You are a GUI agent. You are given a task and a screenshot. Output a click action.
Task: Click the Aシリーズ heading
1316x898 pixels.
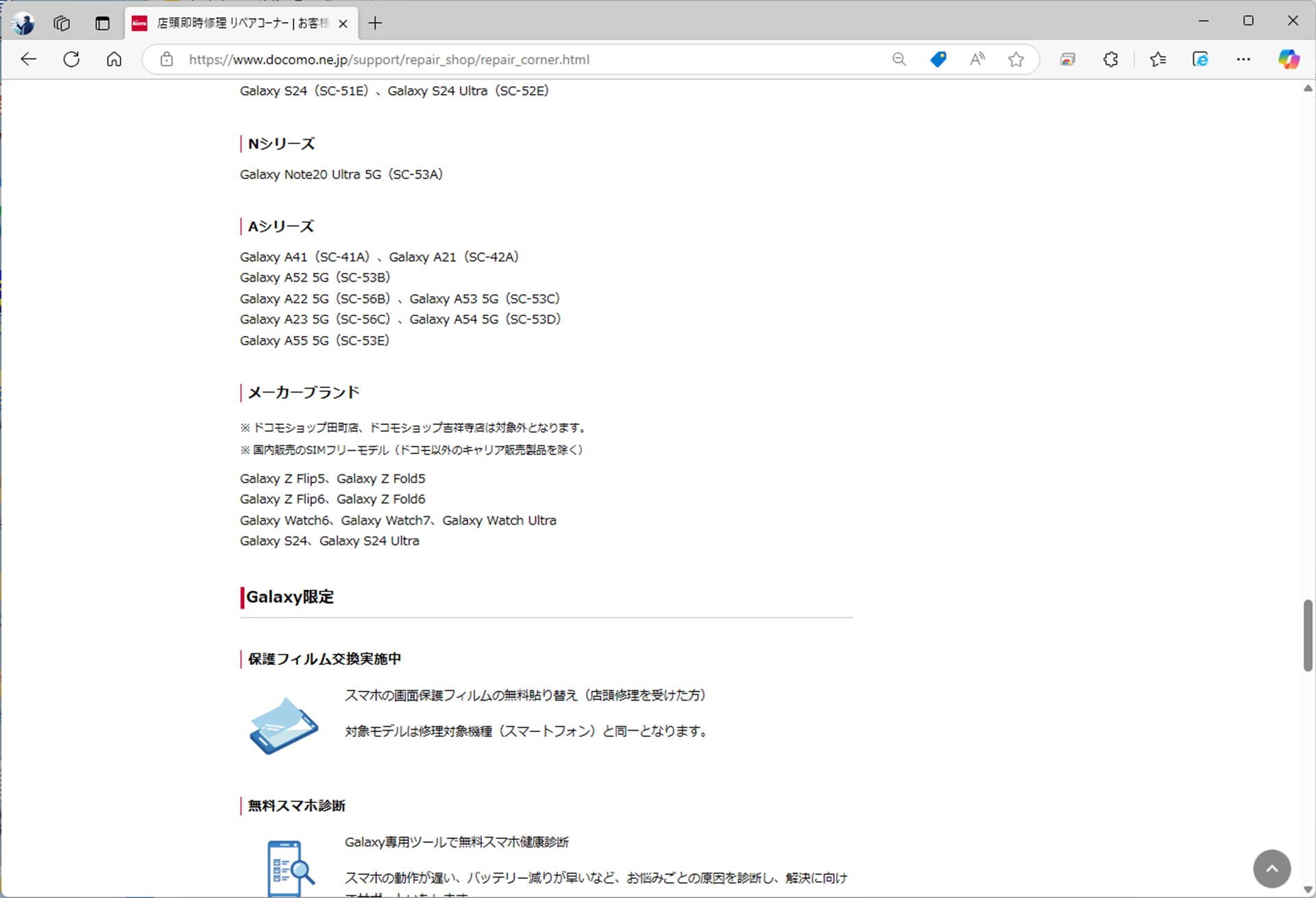click(x=280, y=227)
